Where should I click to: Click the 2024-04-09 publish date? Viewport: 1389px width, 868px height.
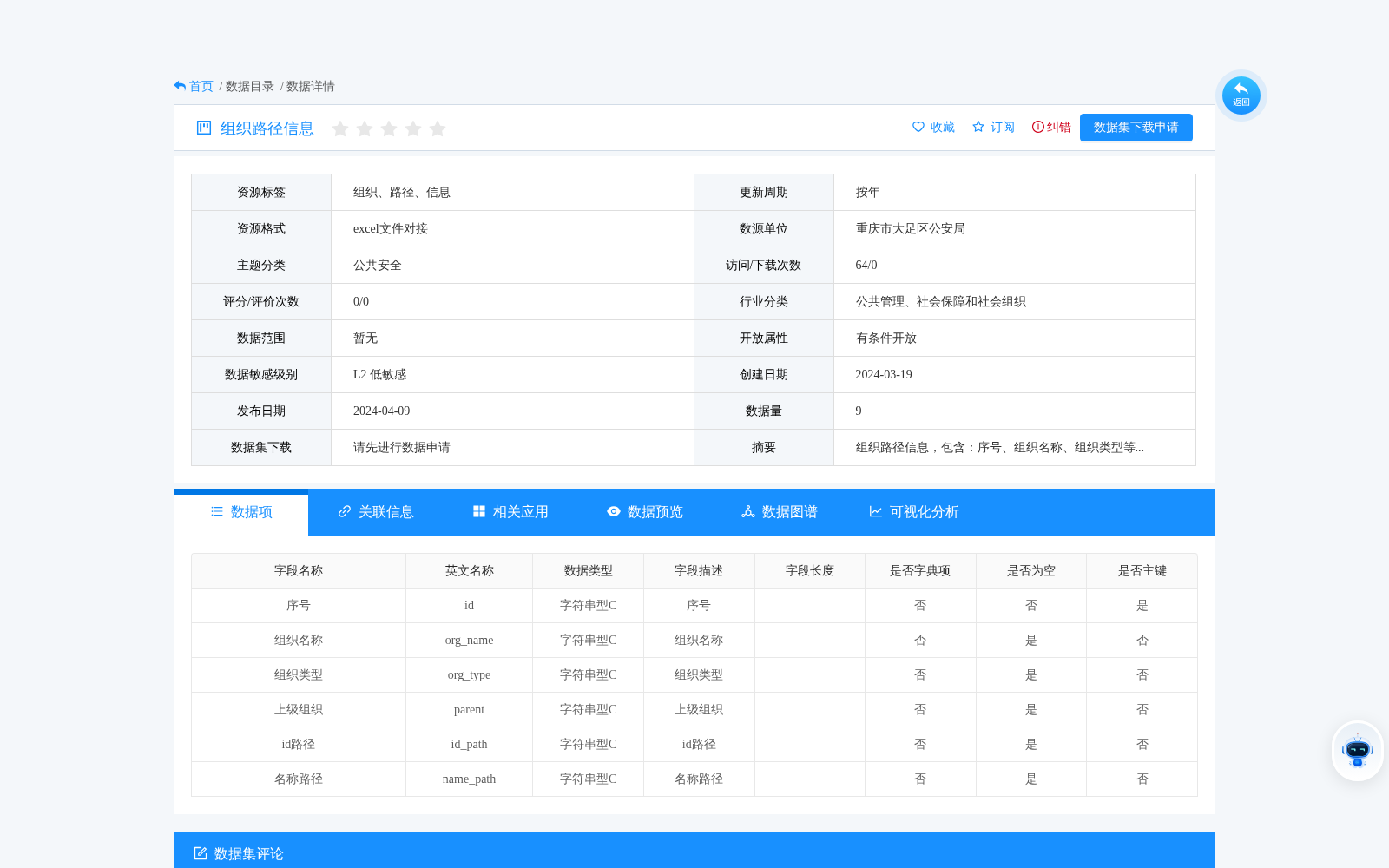click(x=381, y=411)
